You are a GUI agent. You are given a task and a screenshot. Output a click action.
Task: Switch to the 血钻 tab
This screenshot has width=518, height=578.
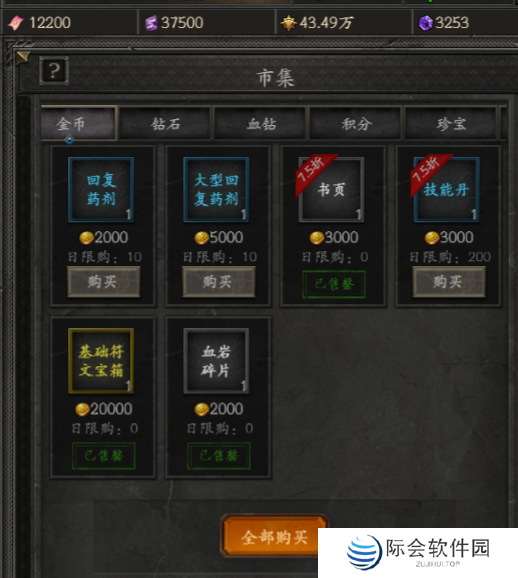pos(261,123)
